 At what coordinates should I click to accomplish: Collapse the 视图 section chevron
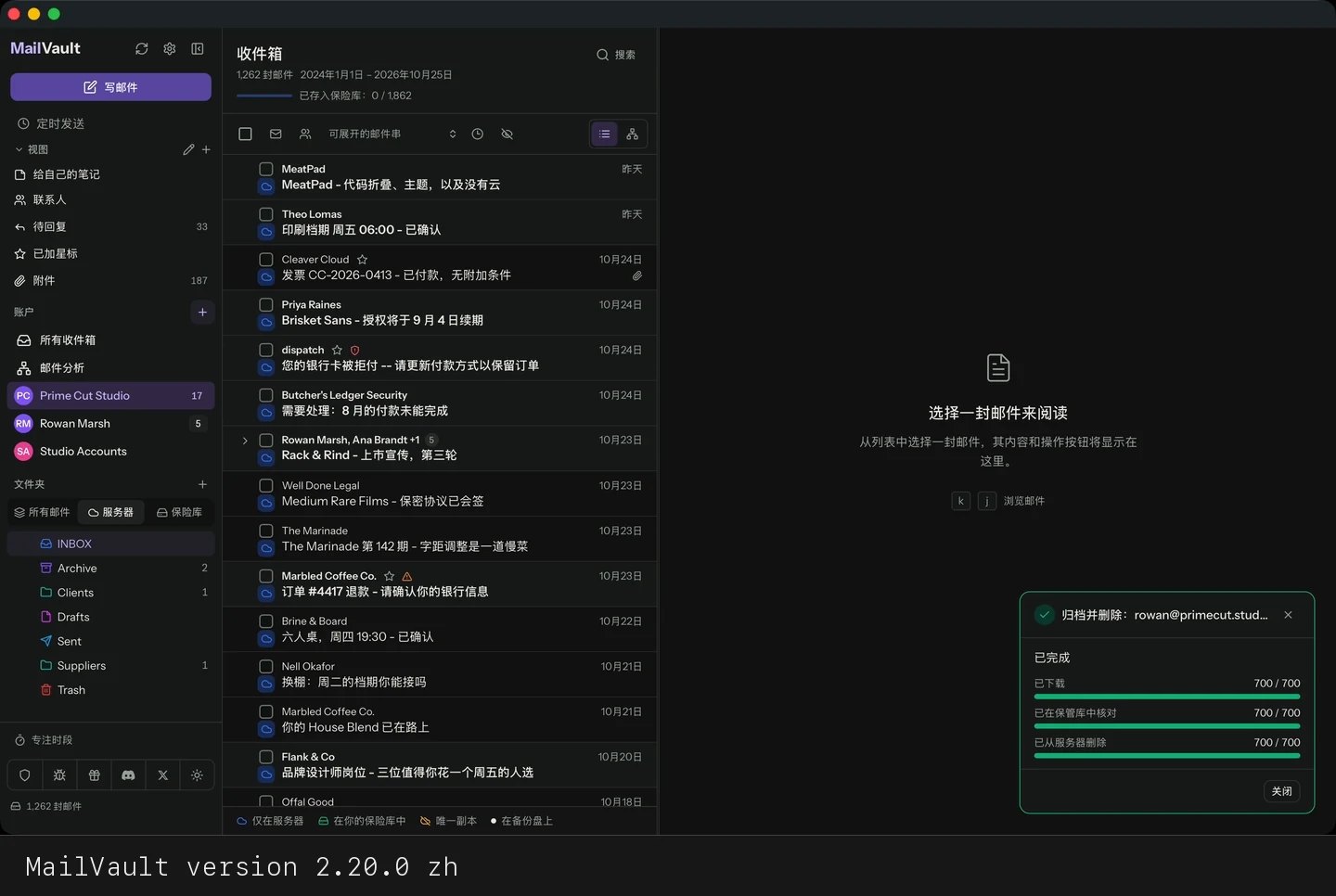[19, 149]
